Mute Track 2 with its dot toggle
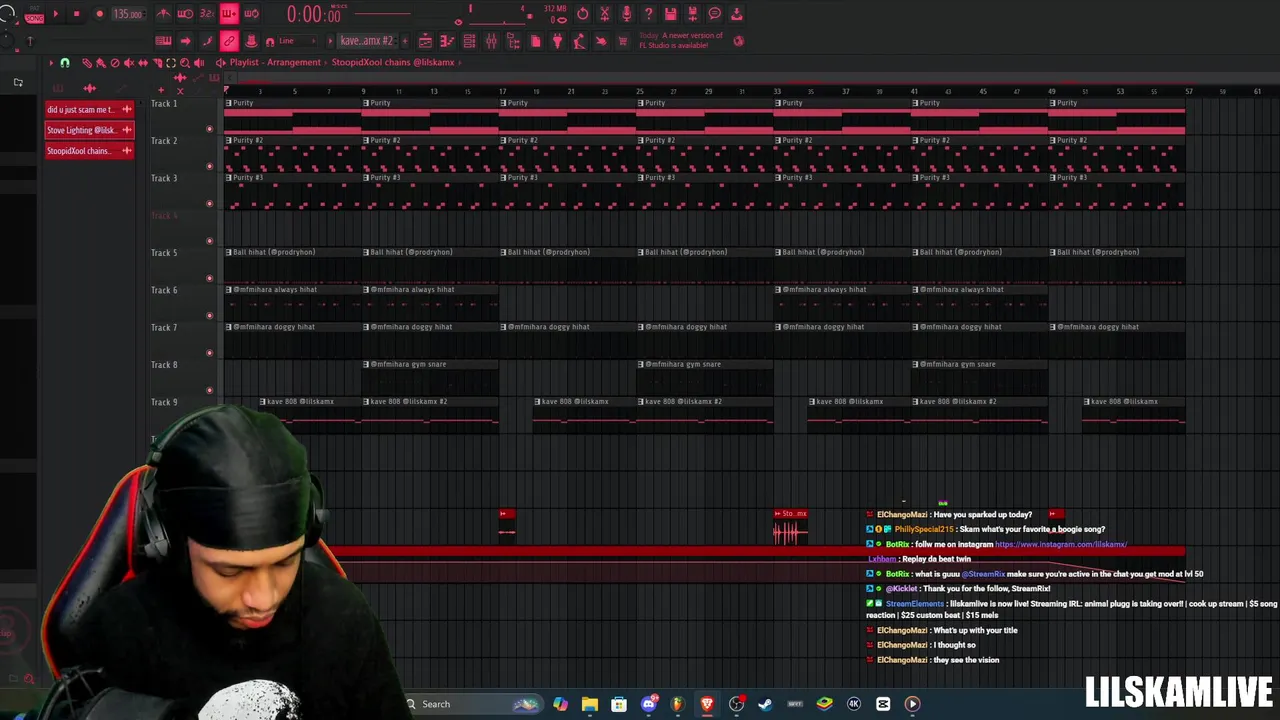 point(209,166)
